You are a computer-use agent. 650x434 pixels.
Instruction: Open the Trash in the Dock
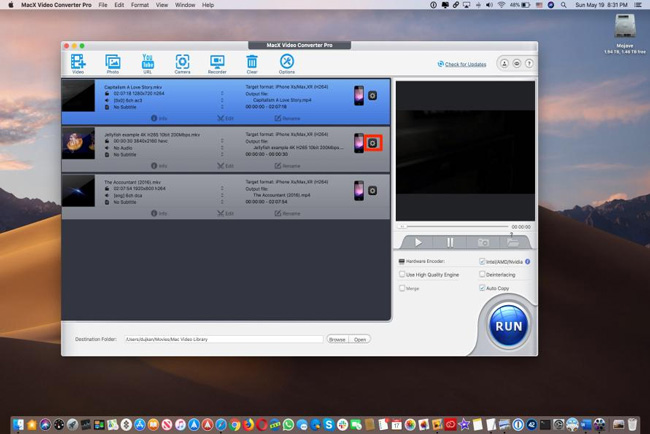point(632,424)
